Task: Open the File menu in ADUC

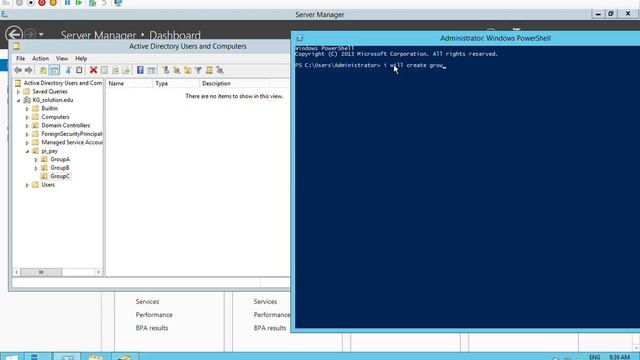Action: [20, 58]
